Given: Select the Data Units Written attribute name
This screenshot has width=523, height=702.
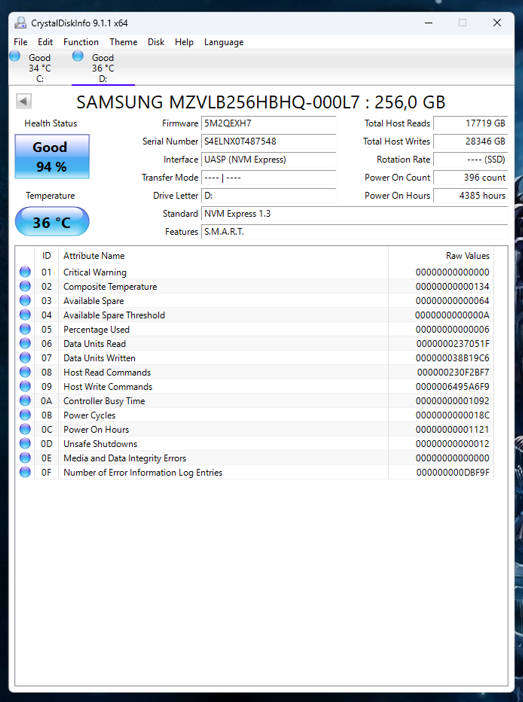Looking at the screenshot, I should pos(99,358).
